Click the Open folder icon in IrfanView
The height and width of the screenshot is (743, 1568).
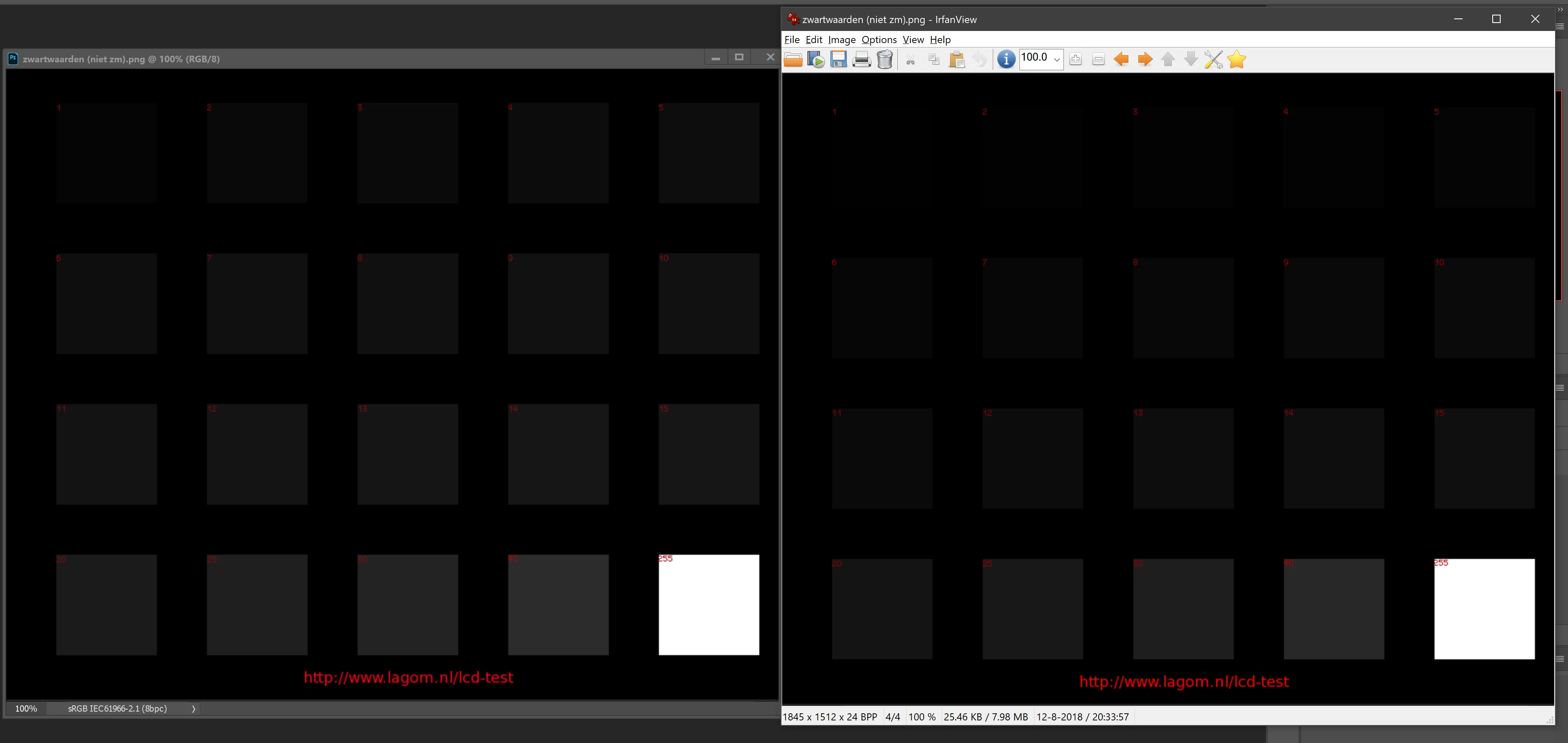point(792,60)
